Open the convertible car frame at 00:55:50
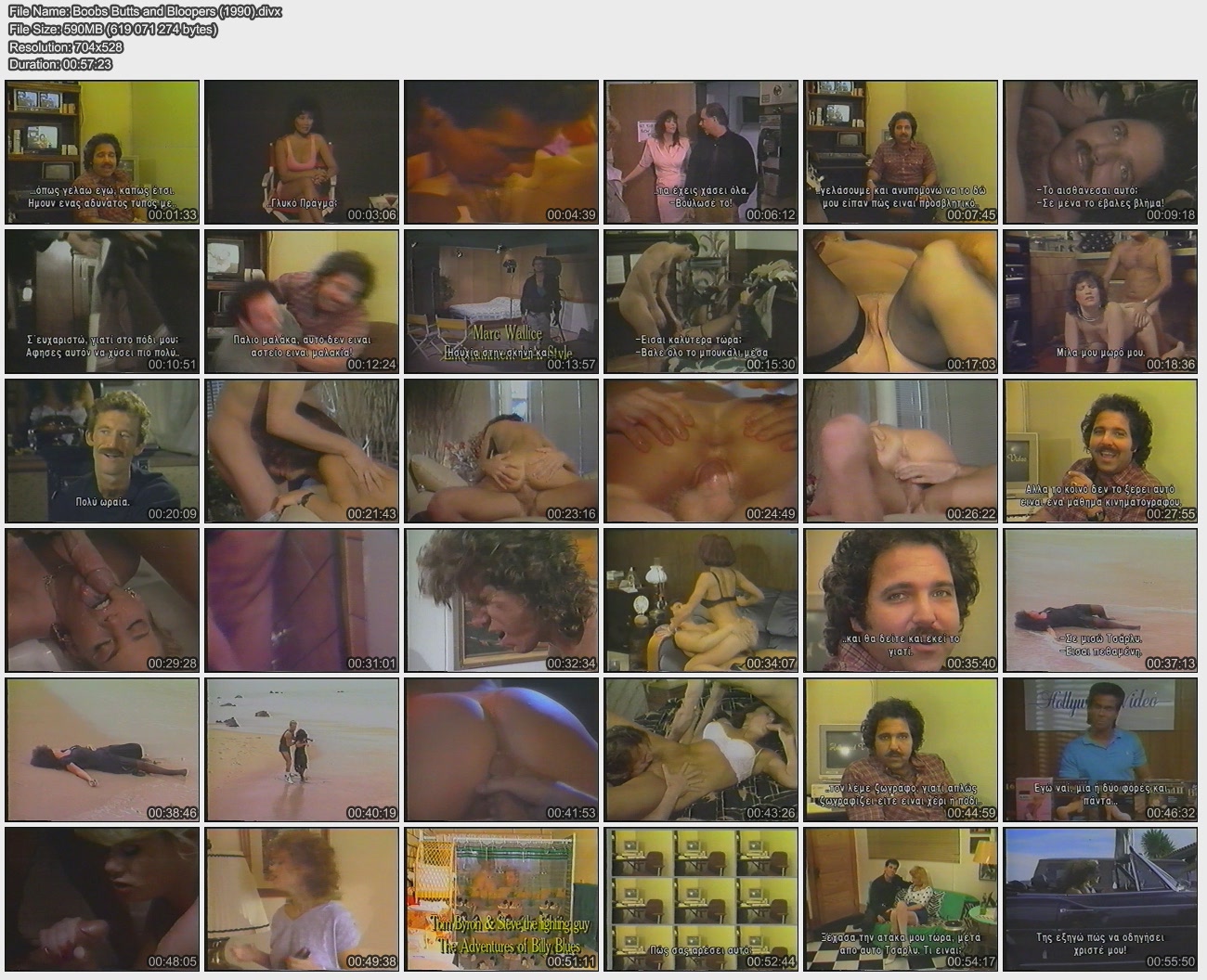This screenshot has height=980, width=1207. pos(1100,900)
